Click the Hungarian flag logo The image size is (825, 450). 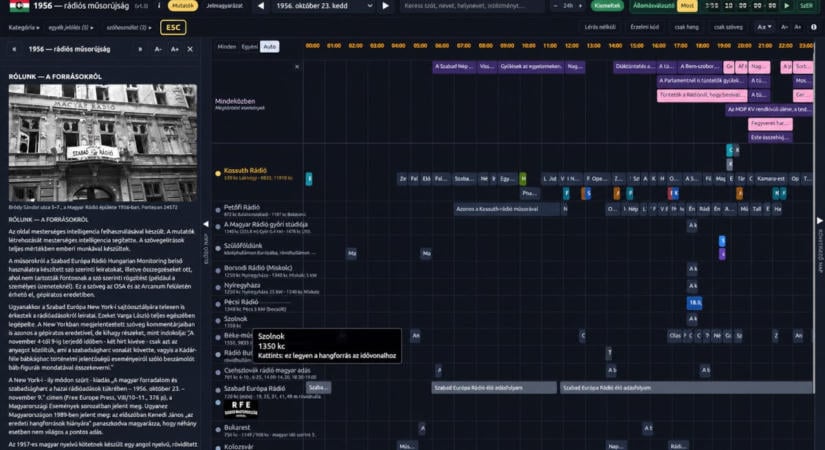point(19,6)
